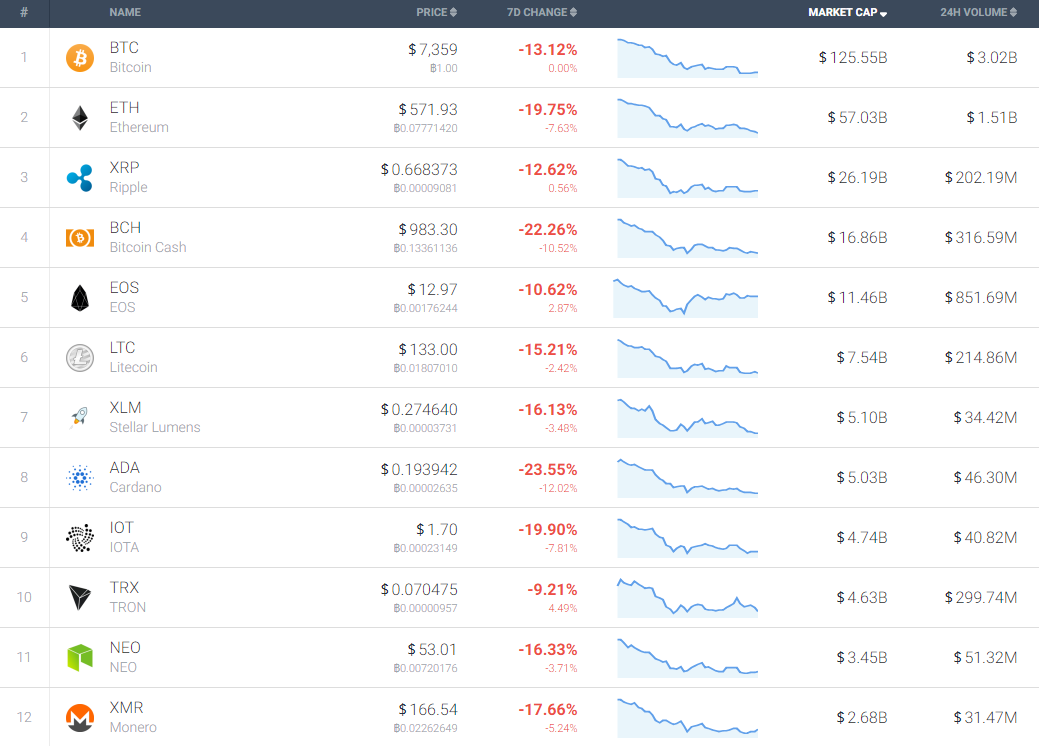
Task: Click the $3.02B volume value
Action: [x=992, y=58]
